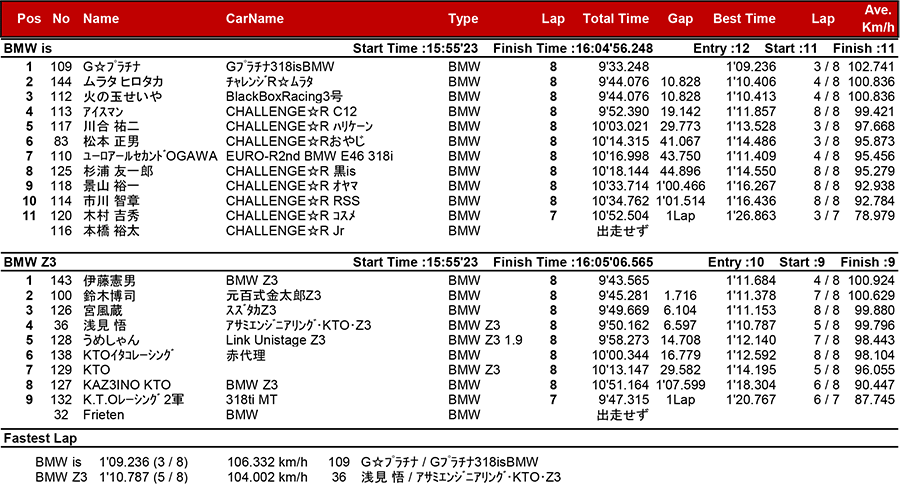Click driver name 伊藤憲男

point(110,281)
